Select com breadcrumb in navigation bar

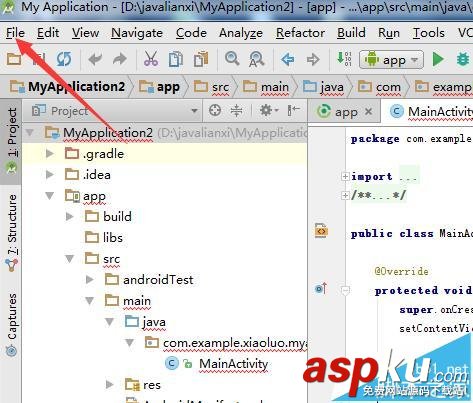[x=379, y=87]
